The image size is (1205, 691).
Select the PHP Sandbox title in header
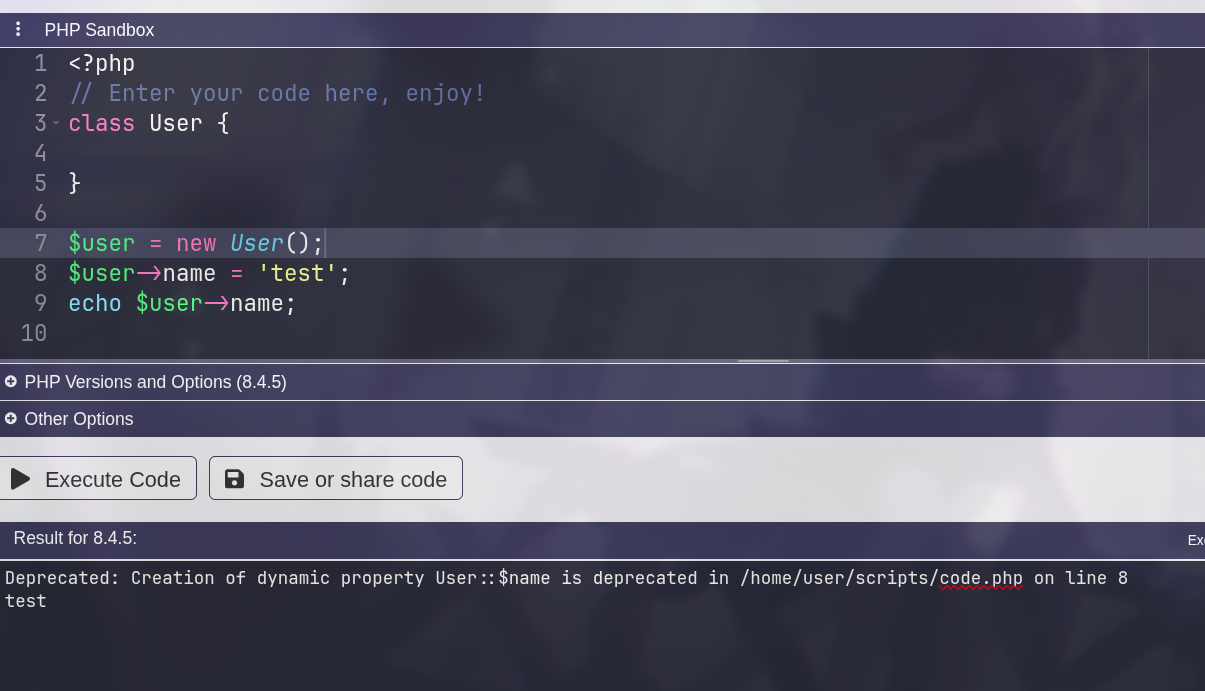(99, 30)
